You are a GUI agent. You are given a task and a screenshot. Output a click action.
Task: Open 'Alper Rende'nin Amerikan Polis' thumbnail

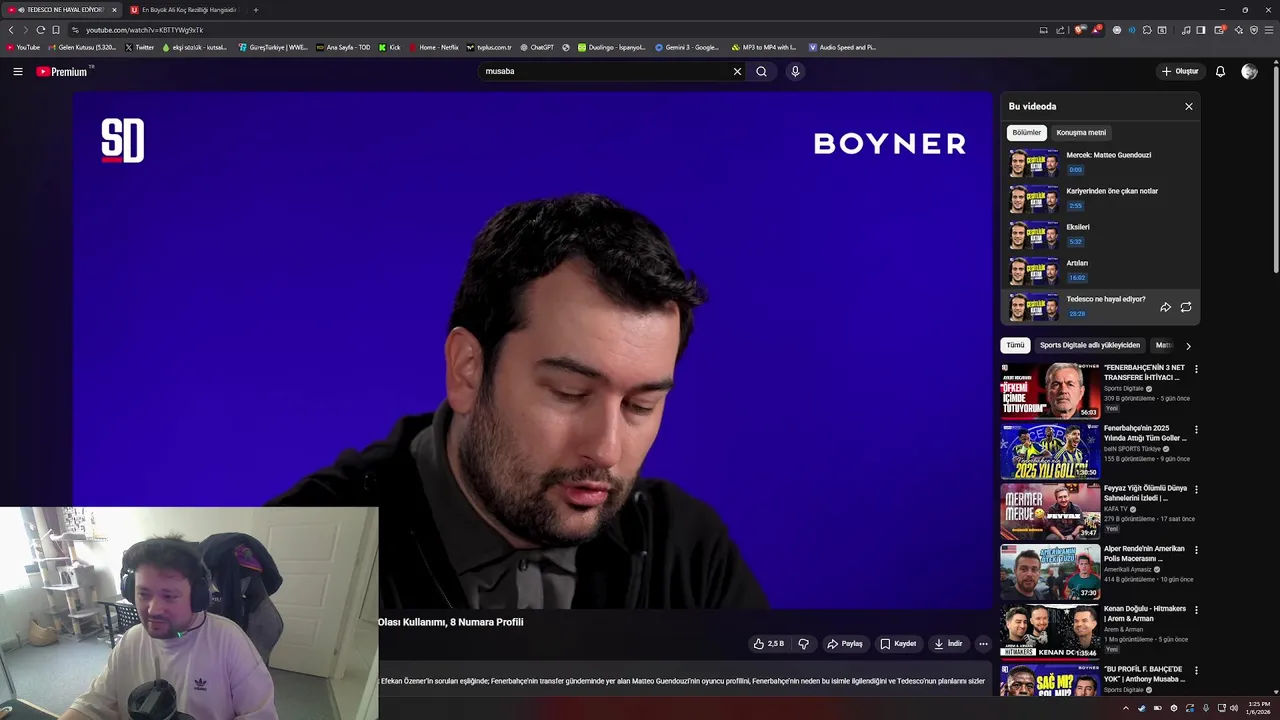pyautogui.click(x=1050, y=571)
